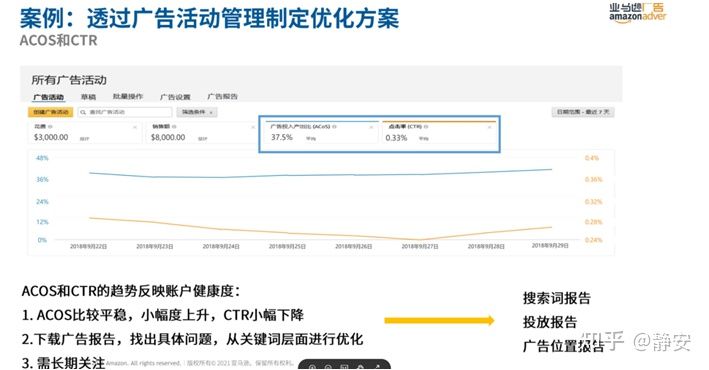
Task: Click the 2018年9月22日 date label
Action: [x=89, y=247]
